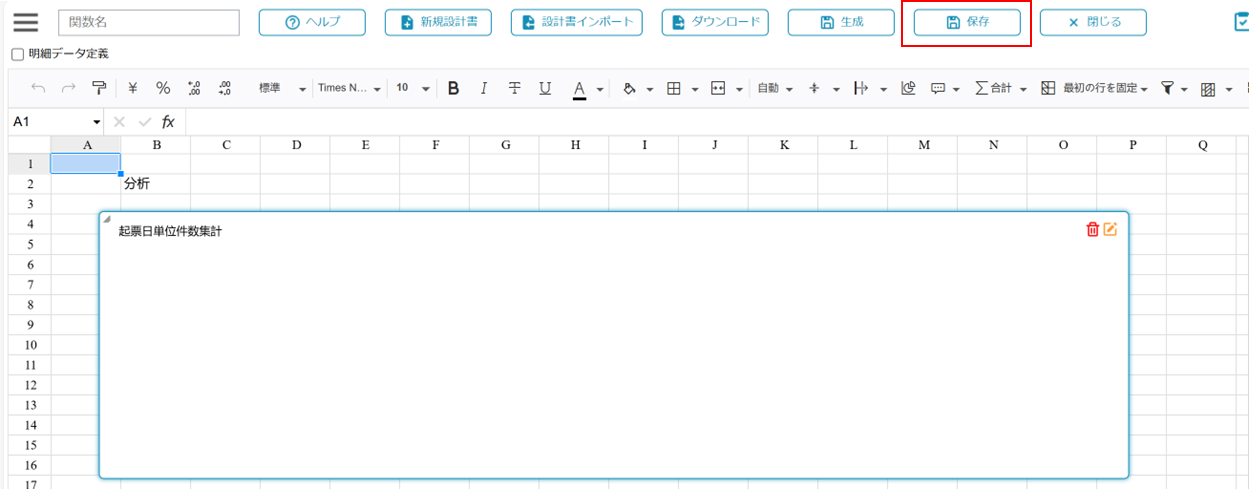
Task: Edit the 起票日単位件数集計 panel
Action: pyautogui.click(x=1110, y=230)
